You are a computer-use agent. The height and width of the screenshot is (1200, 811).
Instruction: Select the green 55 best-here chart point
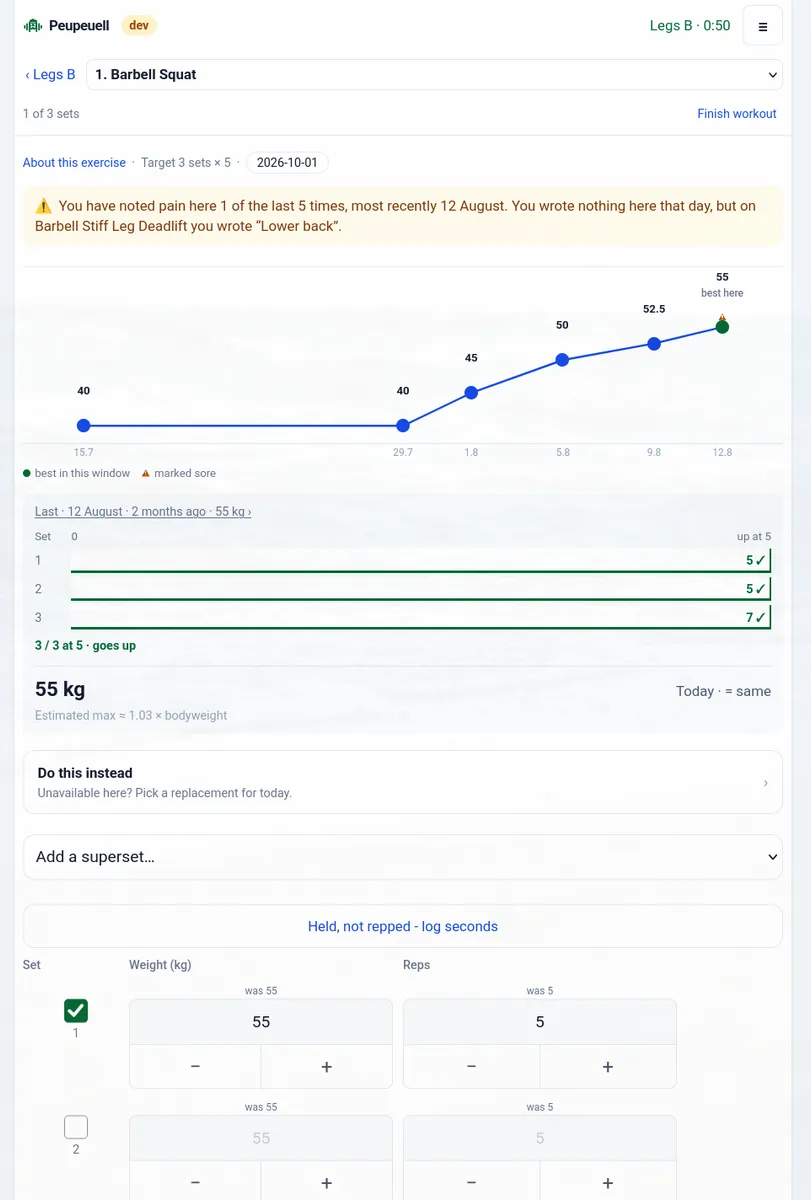click(722, 327)
